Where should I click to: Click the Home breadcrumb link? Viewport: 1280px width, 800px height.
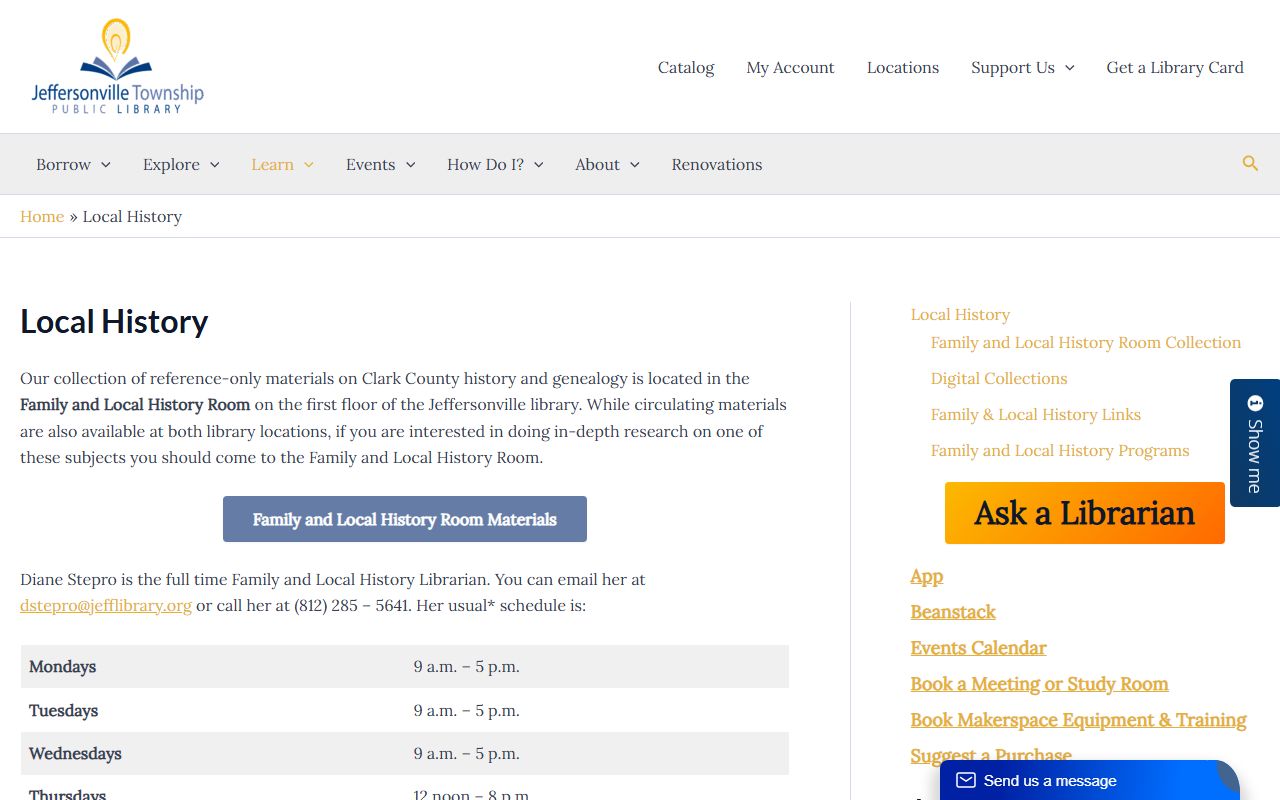pos(42,216)
